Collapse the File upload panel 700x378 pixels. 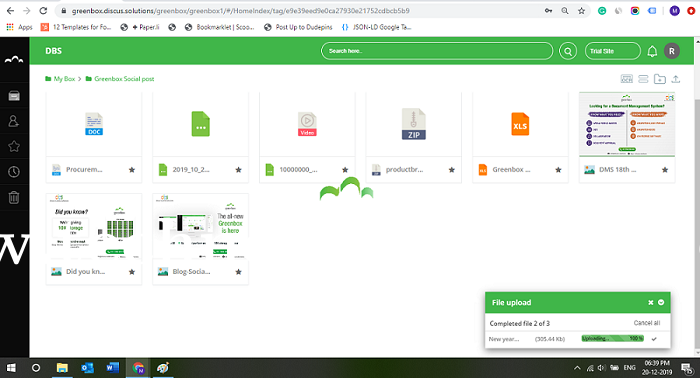pyautogui.click(x=661, y=303)
